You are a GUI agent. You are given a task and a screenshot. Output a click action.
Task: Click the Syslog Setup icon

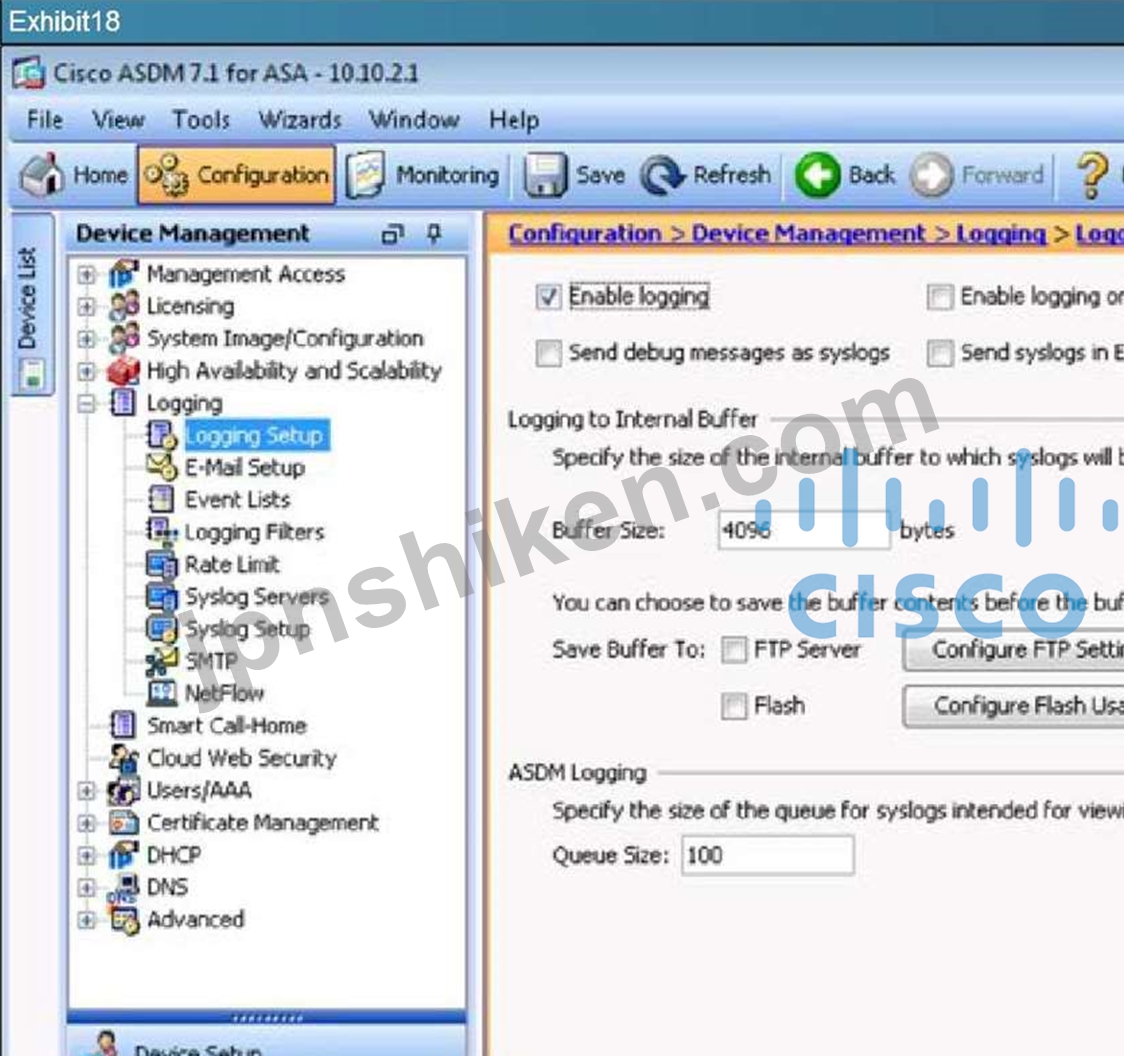click(161, 629)
